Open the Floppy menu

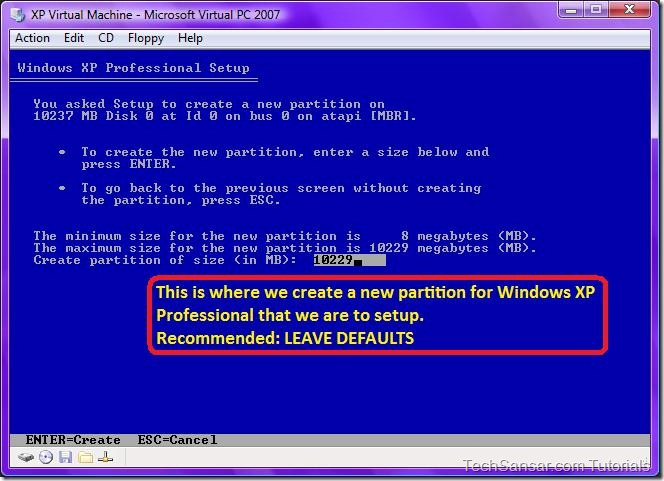(x=146, y=39)
